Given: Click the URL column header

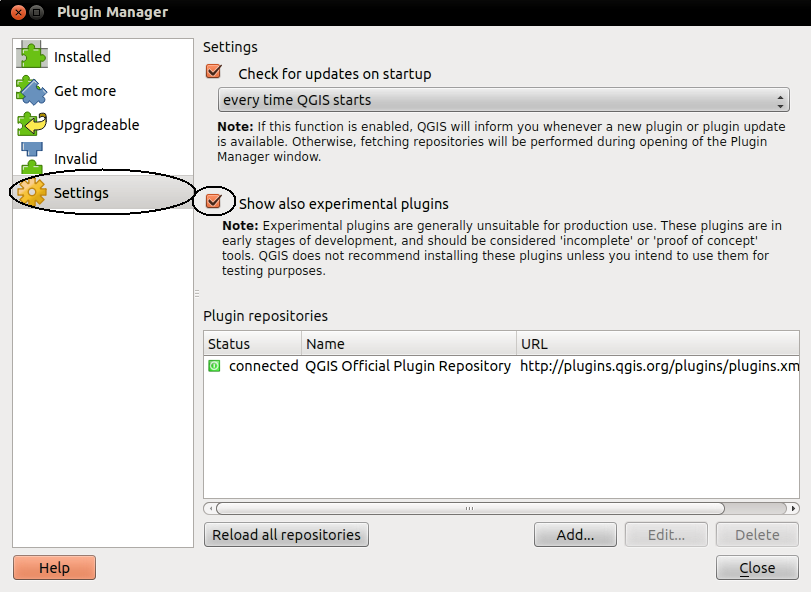Looking at the screenshot, I should (658, 344).
